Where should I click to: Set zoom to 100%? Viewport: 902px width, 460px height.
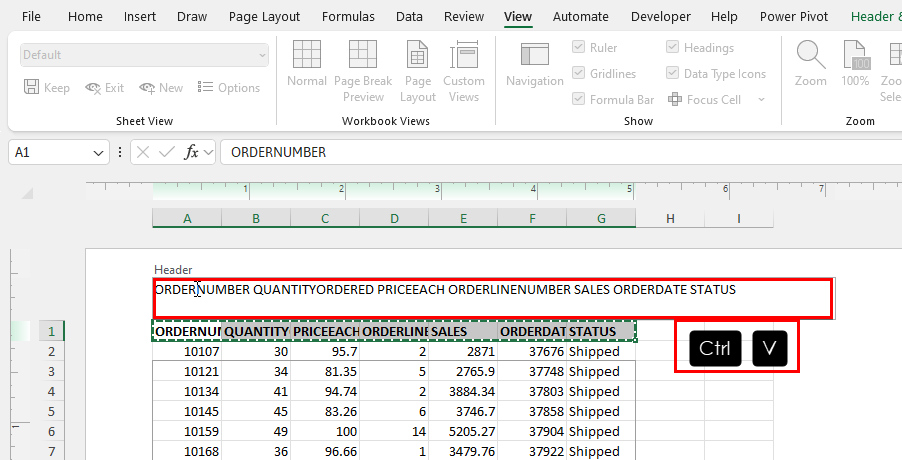(855, 64)
